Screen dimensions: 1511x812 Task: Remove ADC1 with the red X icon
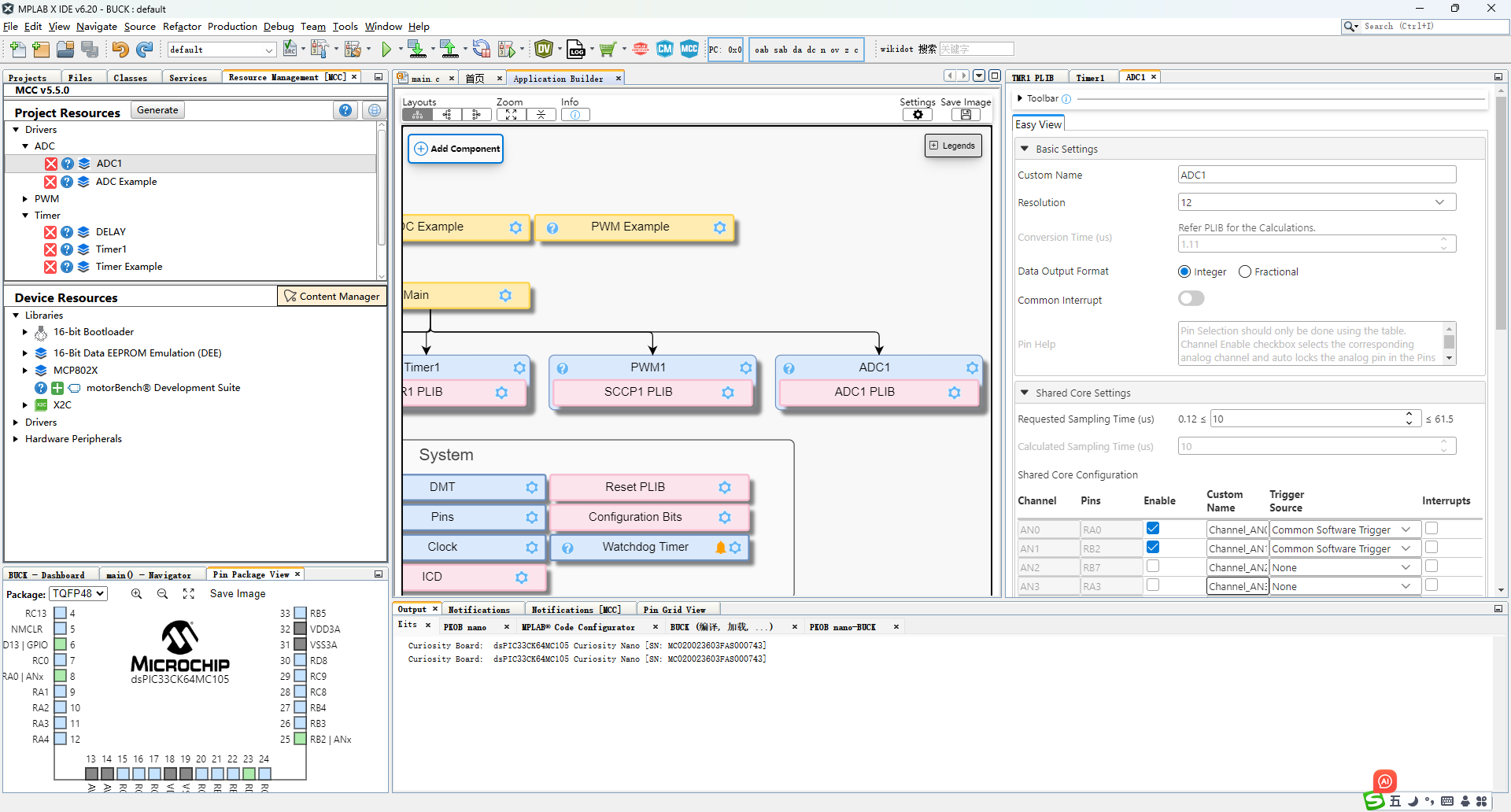pyautogui.click(x=51, y=164)
